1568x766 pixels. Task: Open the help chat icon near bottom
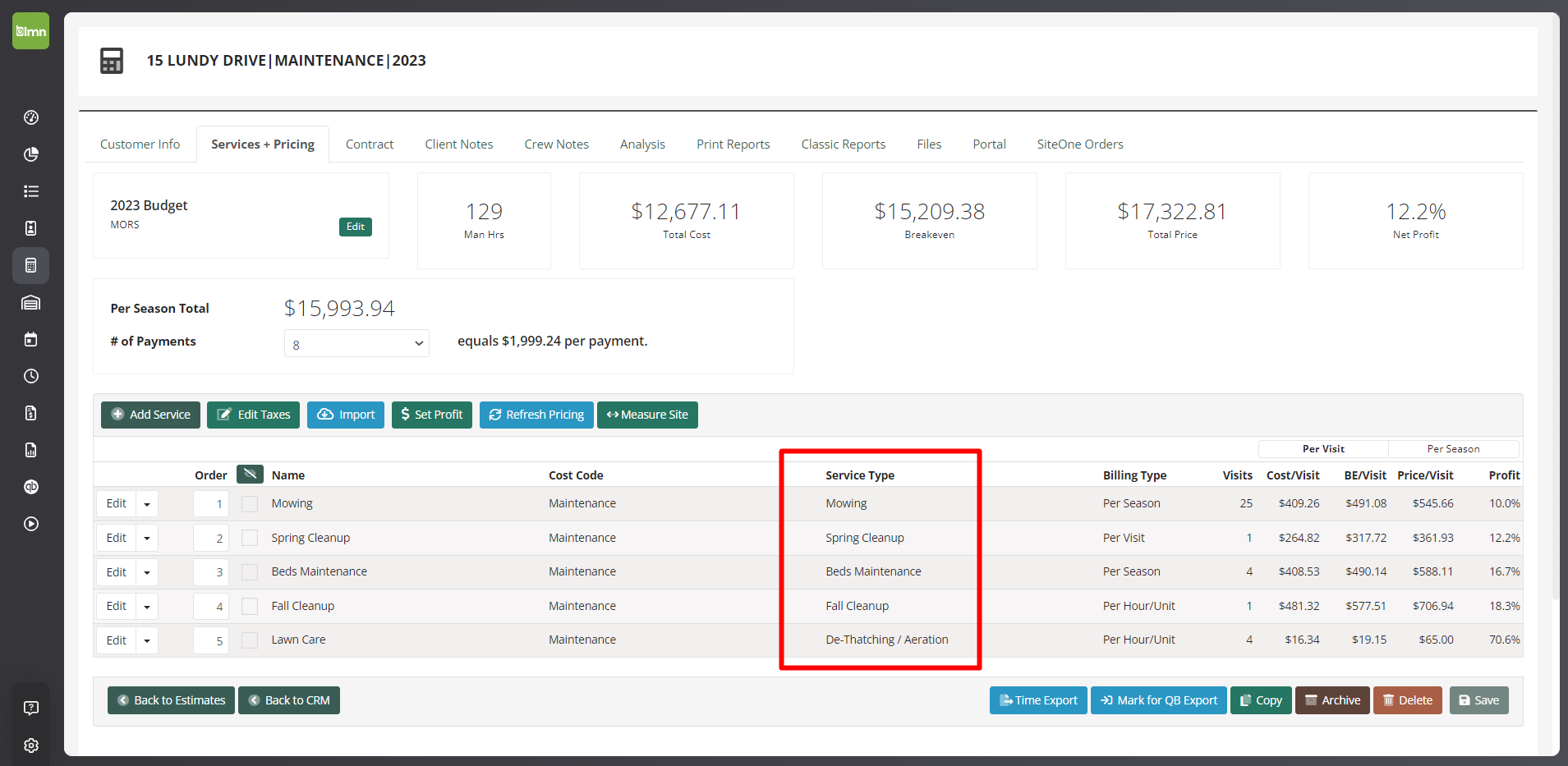30,708
